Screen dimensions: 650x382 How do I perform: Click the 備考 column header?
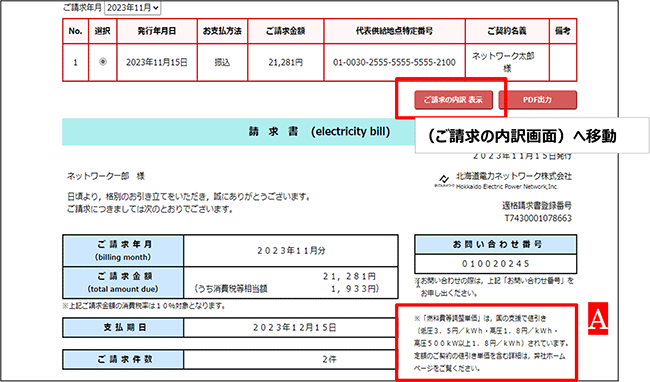point(563,31)
